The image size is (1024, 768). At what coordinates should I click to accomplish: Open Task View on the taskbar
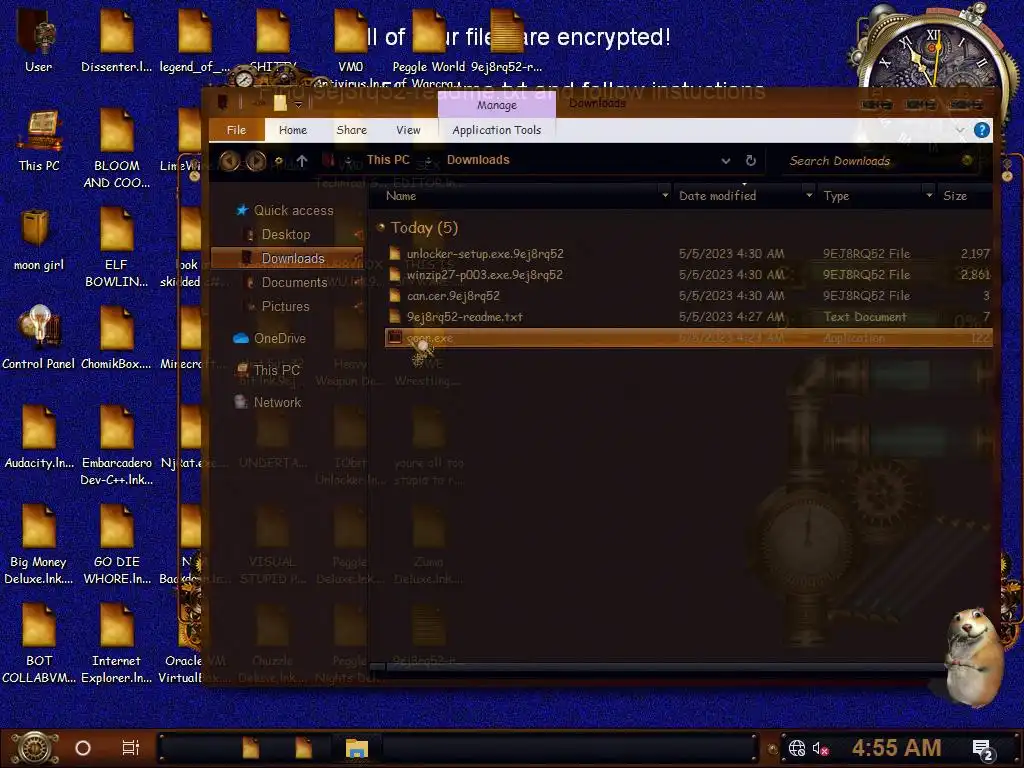coord(131,748)
